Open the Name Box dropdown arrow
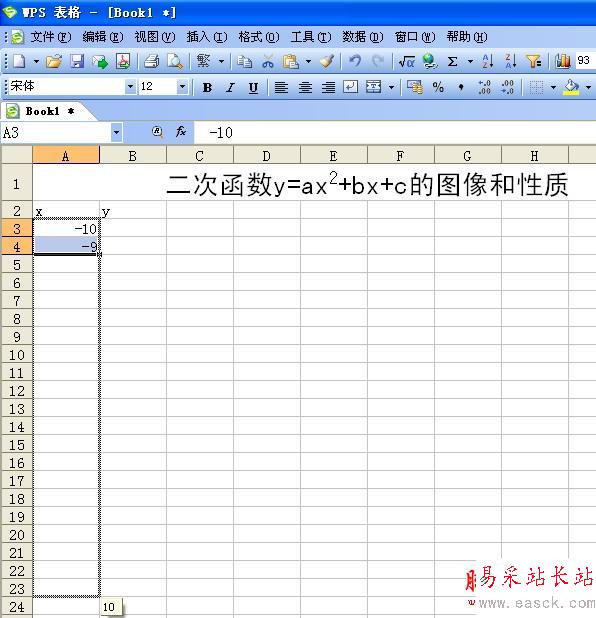 (x=116, y=133)
